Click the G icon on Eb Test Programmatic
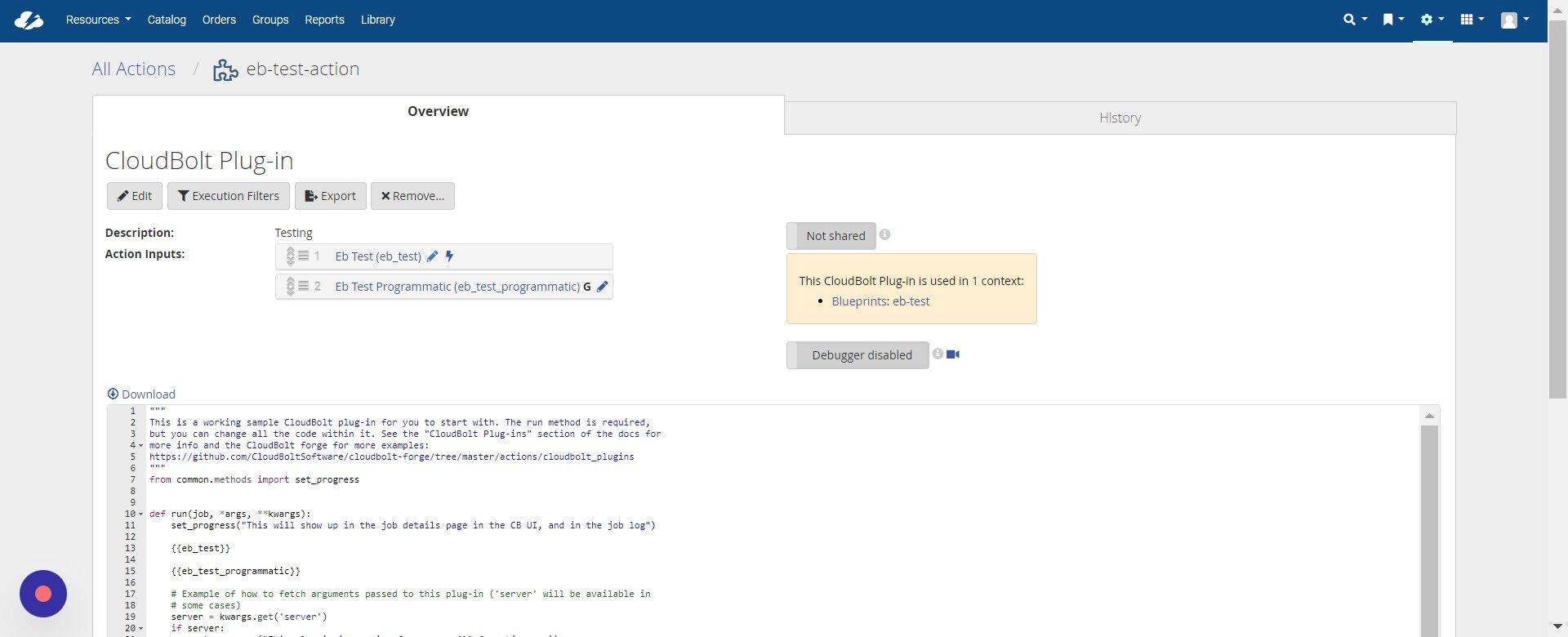The image size is (1568, 637). pos(587,287)
